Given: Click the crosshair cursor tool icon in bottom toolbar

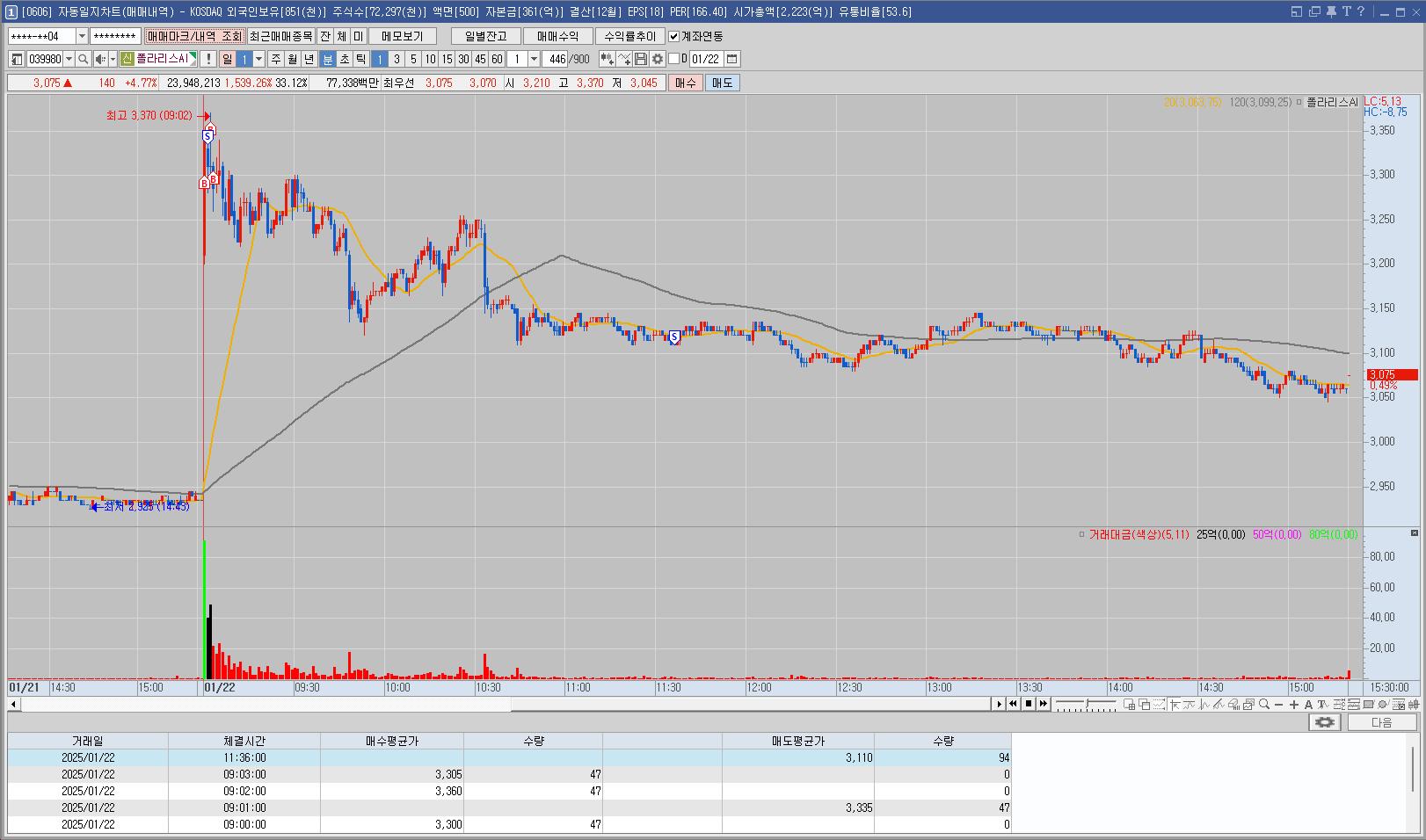Looking at the screenshot, I should [1174, 704].
